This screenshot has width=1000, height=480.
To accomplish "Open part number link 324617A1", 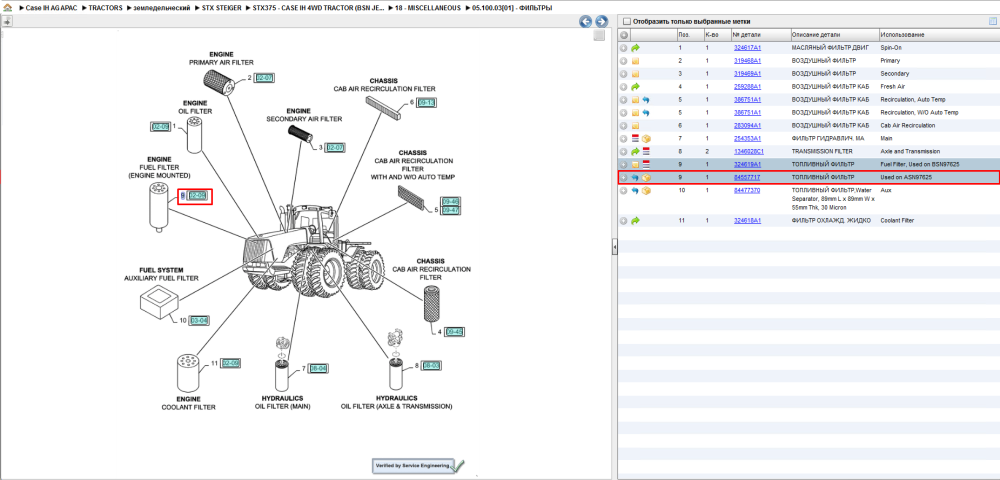I will click(747, 48).
